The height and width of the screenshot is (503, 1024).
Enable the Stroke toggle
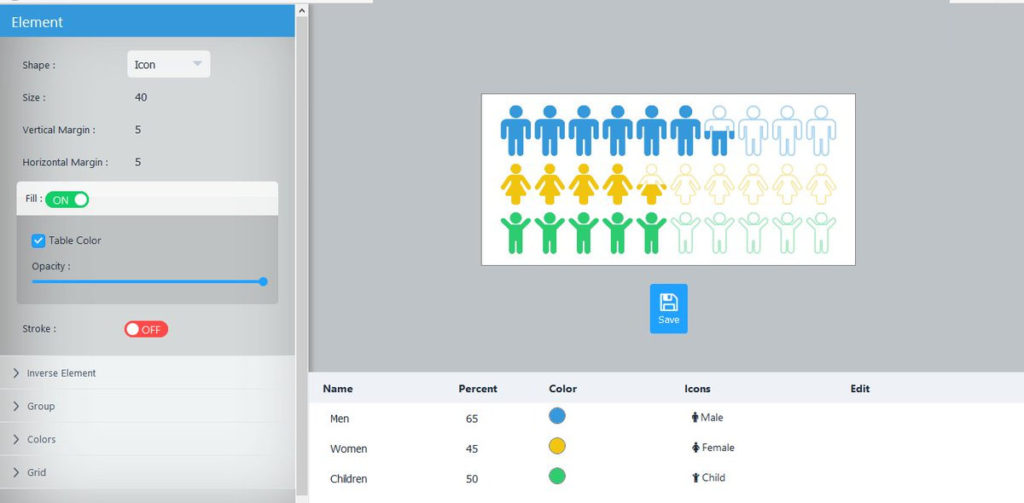146,329
